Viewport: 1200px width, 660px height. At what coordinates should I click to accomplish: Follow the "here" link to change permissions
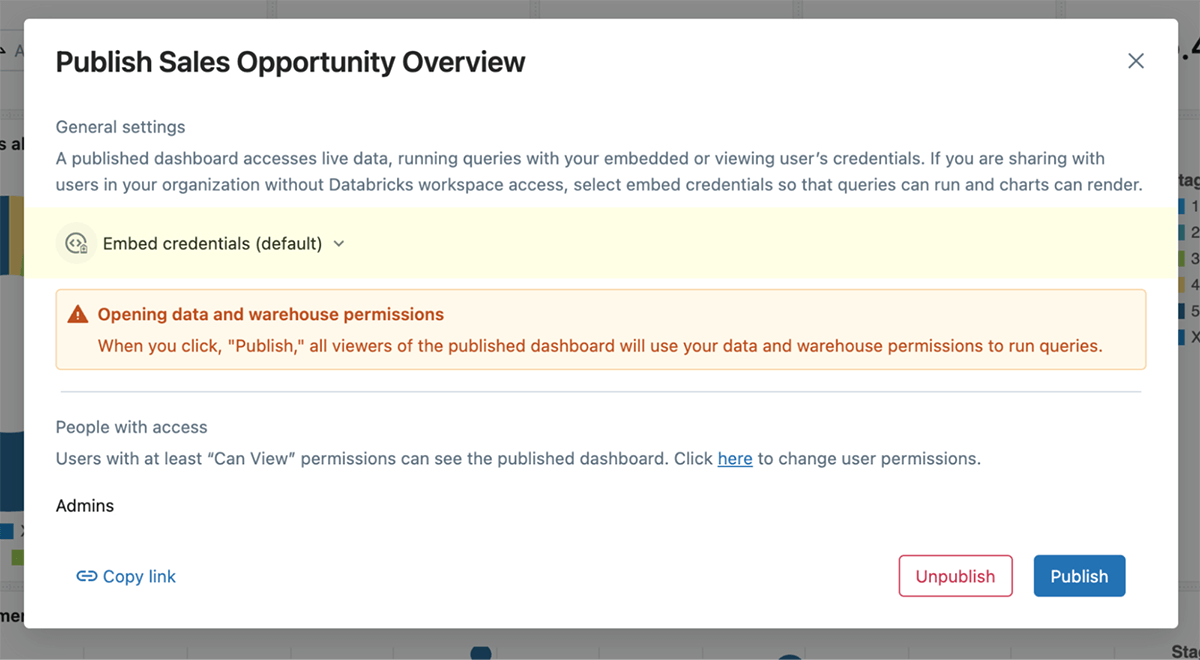(x=735, y=459)
